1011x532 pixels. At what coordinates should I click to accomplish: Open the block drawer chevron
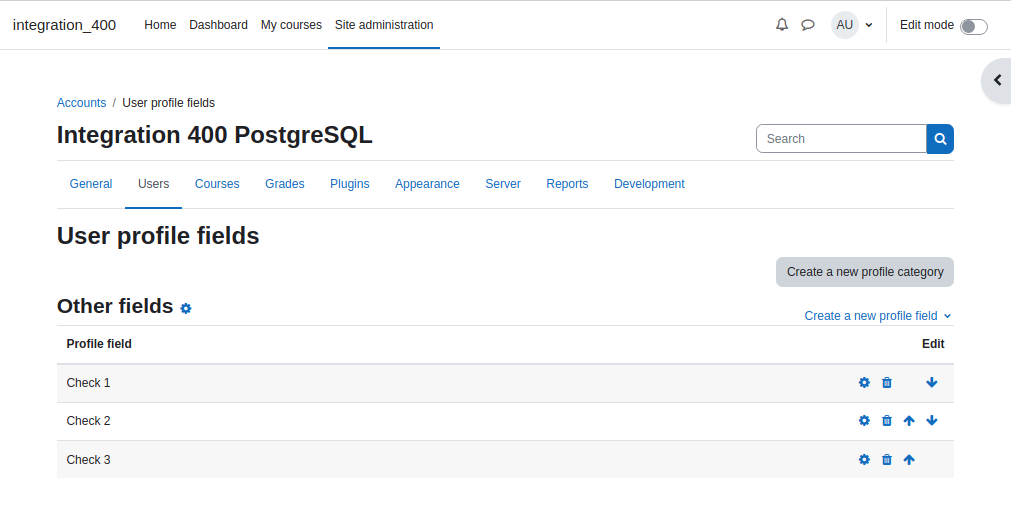coord(997,81)
